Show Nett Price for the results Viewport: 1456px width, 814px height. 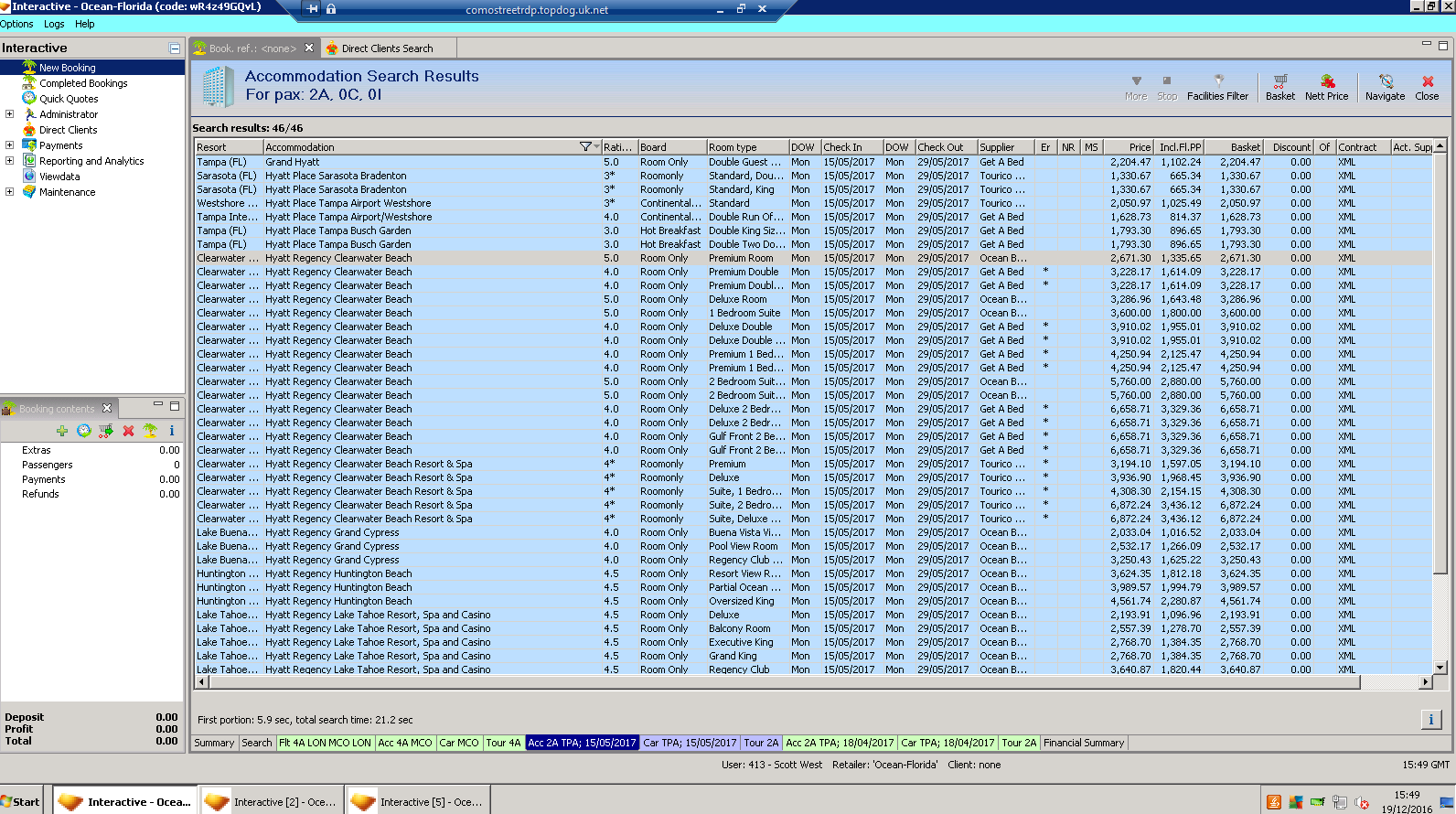tap(1326, 88)
